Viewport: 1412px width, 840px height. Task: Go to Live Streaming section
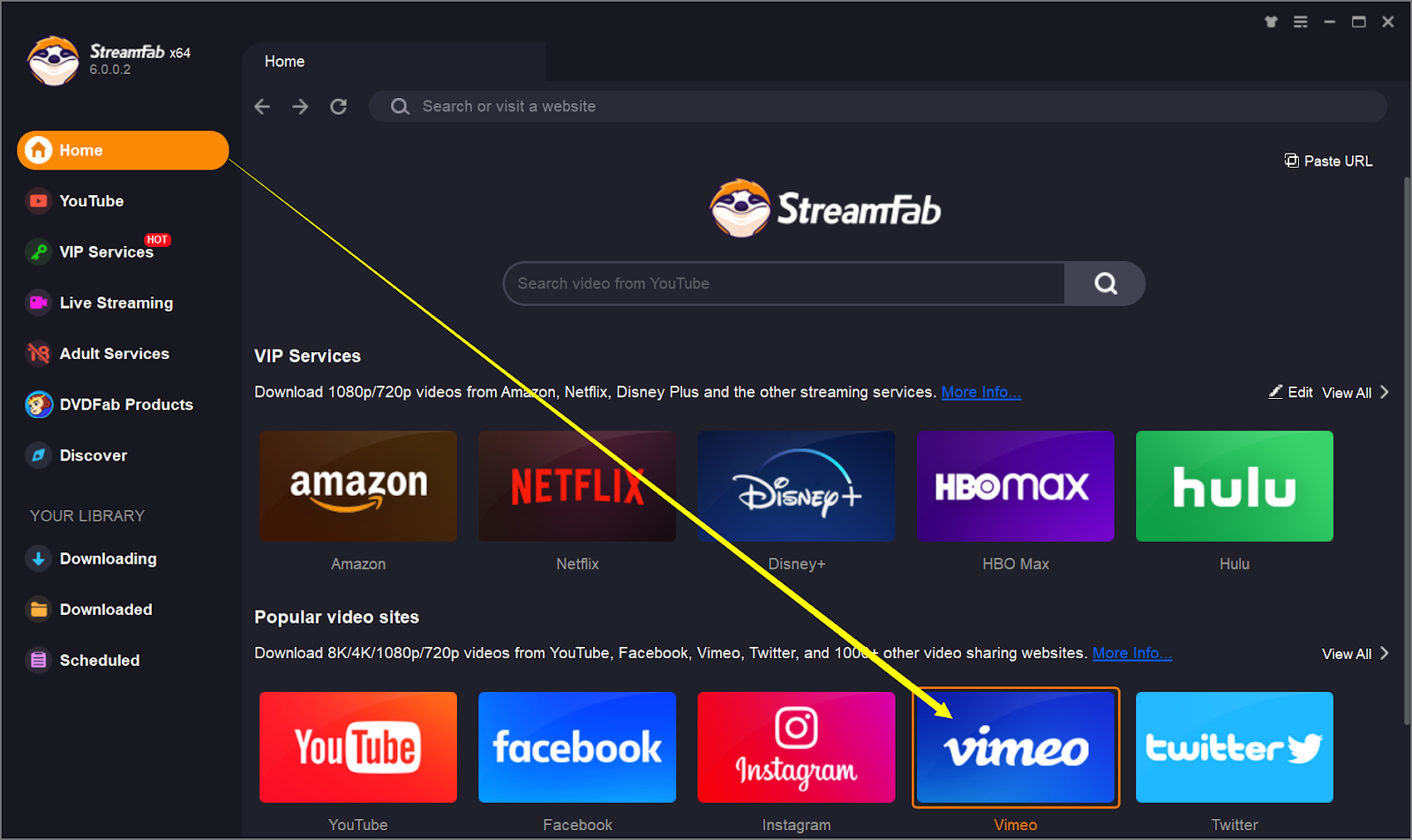[x=116, y=303]
